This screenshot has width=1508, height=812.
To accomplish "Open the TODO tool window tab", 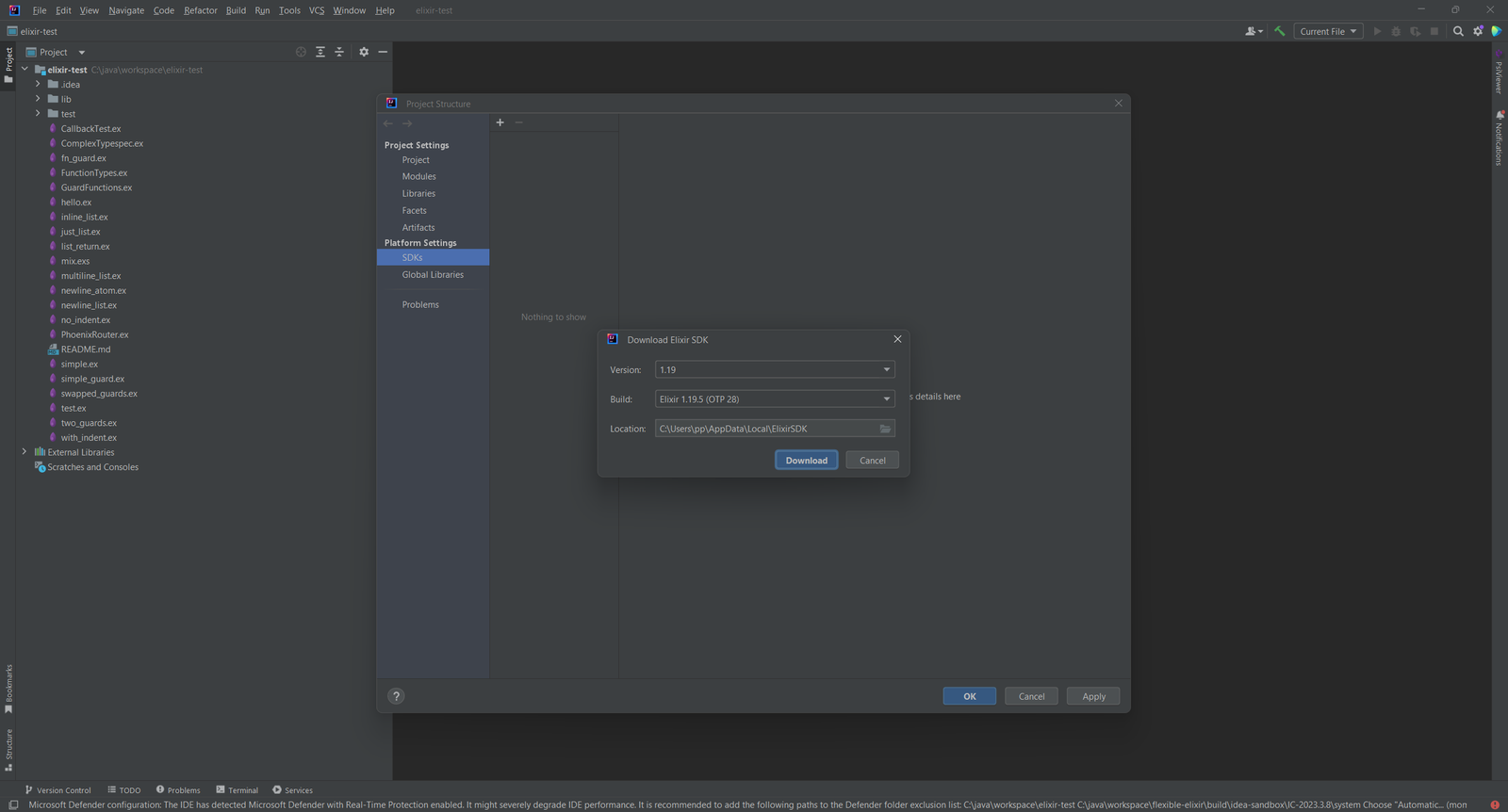I will coord(123,790).
